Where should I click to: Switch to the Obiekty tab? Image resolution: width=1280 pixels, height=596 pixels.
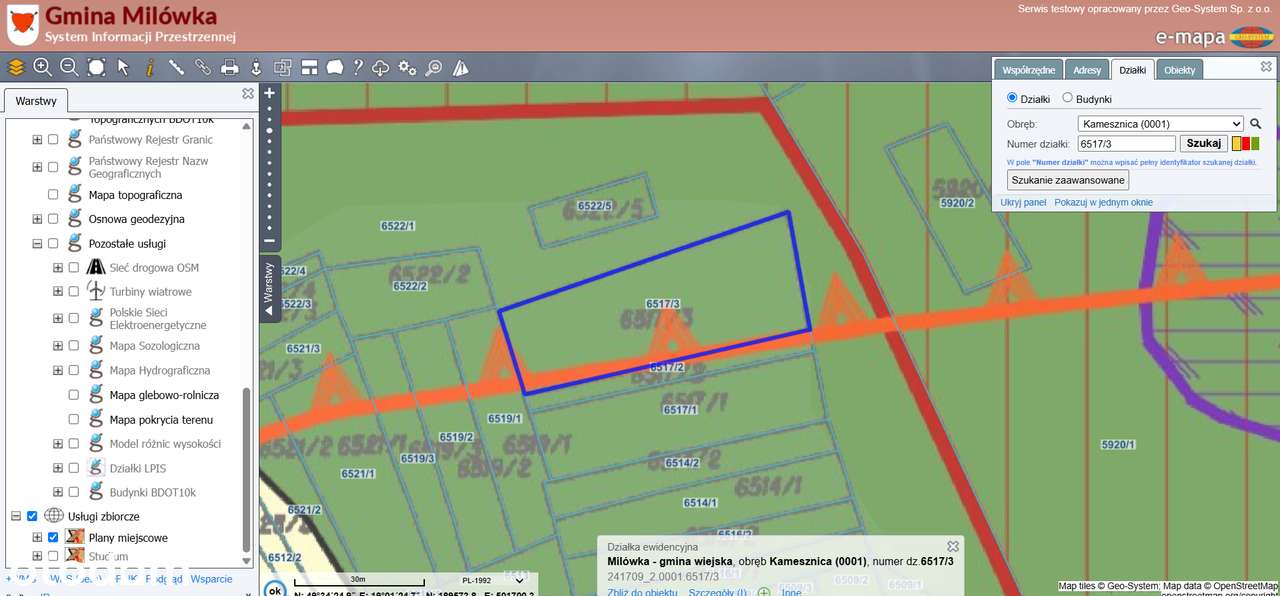point(1179,70)
